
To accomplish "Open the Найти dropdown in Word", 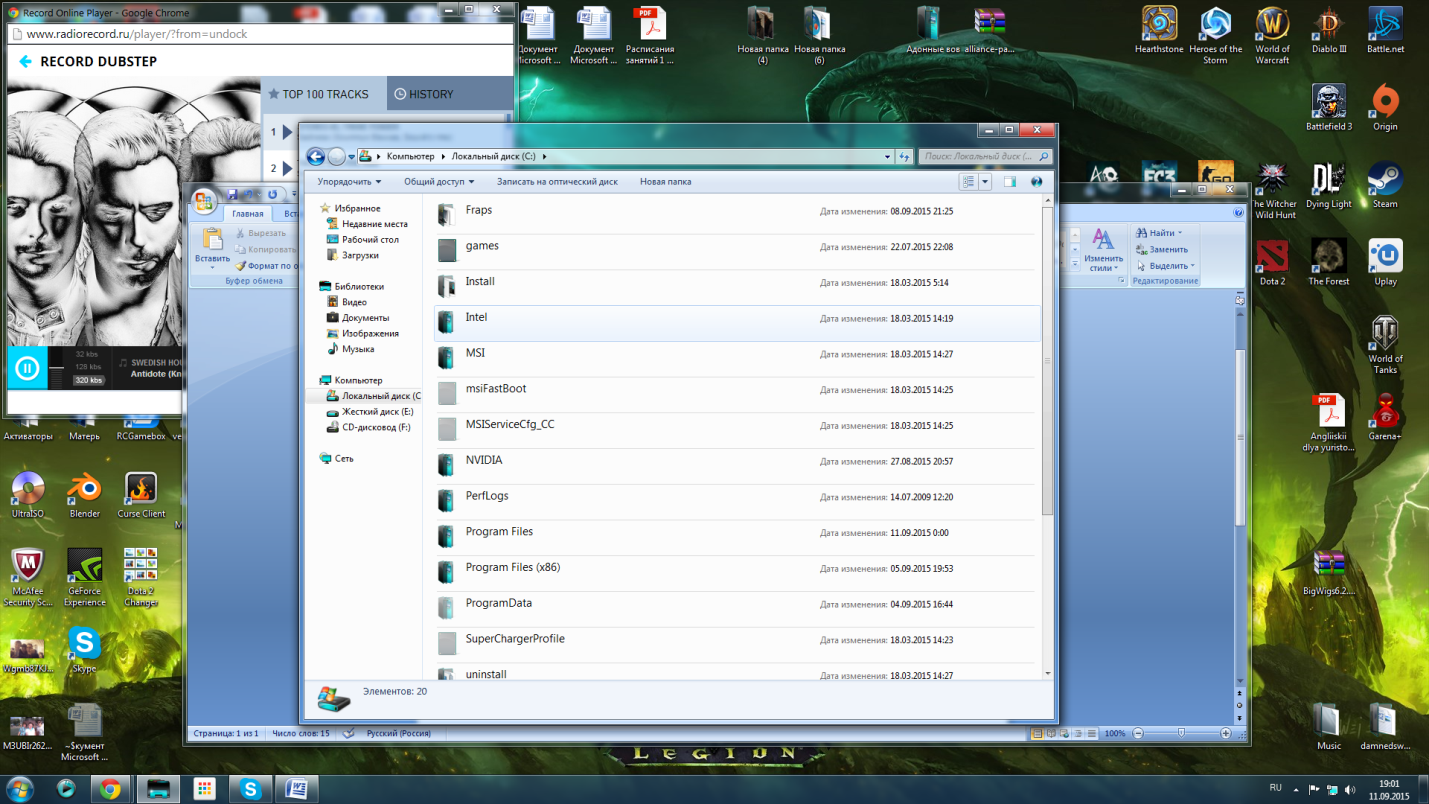I will pyautogui.click(x=1161, y=233).
